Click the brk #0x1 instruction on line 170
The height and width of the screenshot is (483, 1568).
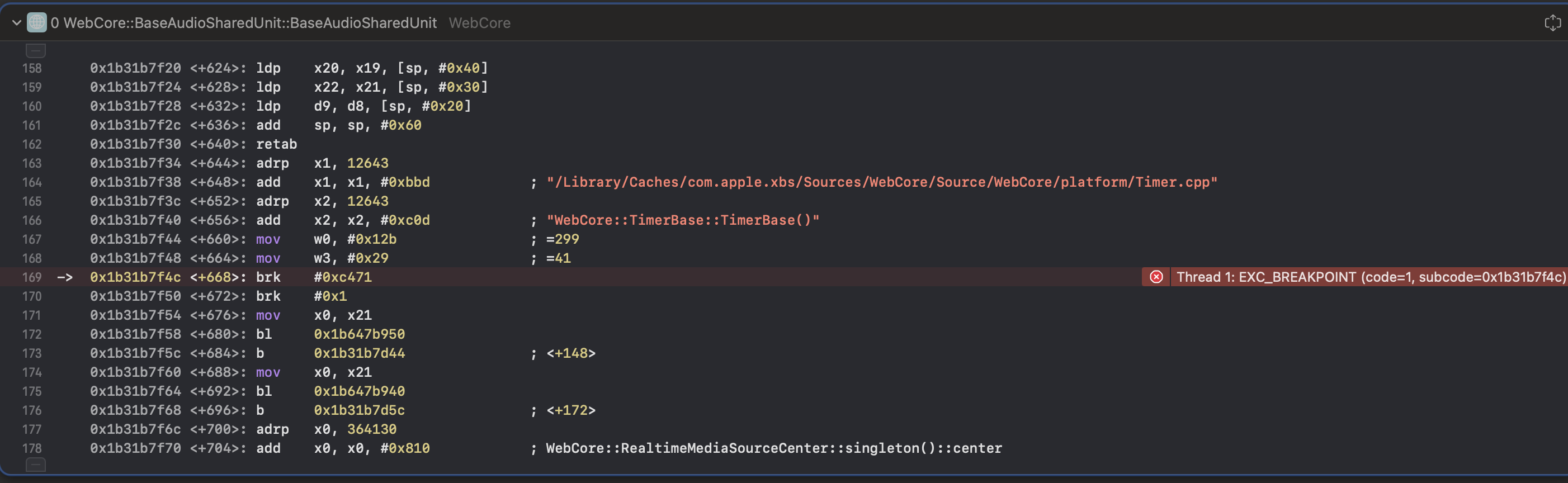[x=301, y=296]
